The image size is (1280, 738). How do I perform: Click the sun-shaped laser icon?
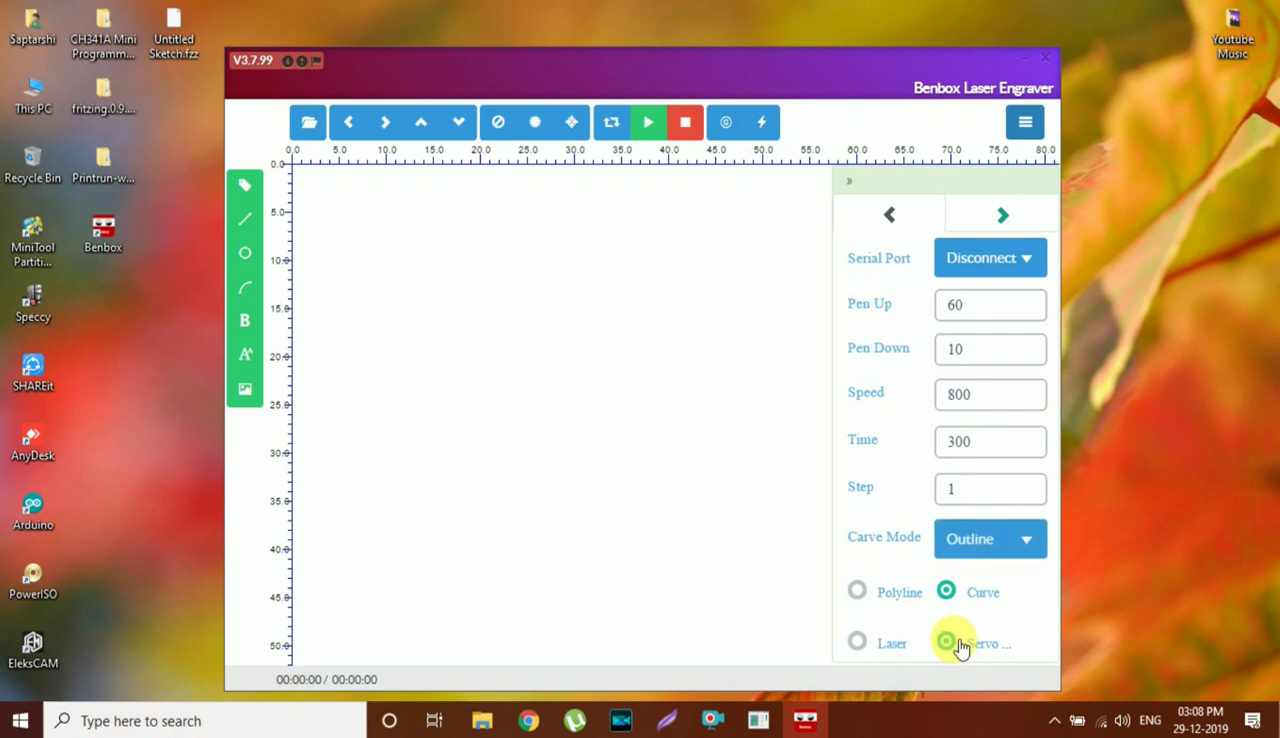[535, 122]
